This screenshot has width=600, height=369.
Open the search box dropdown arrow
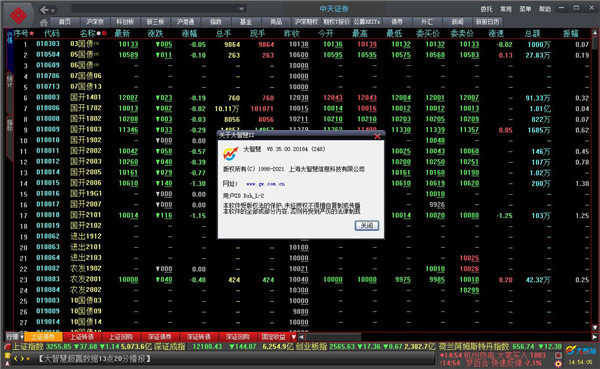pyautogui.click(x=241, y=9)
